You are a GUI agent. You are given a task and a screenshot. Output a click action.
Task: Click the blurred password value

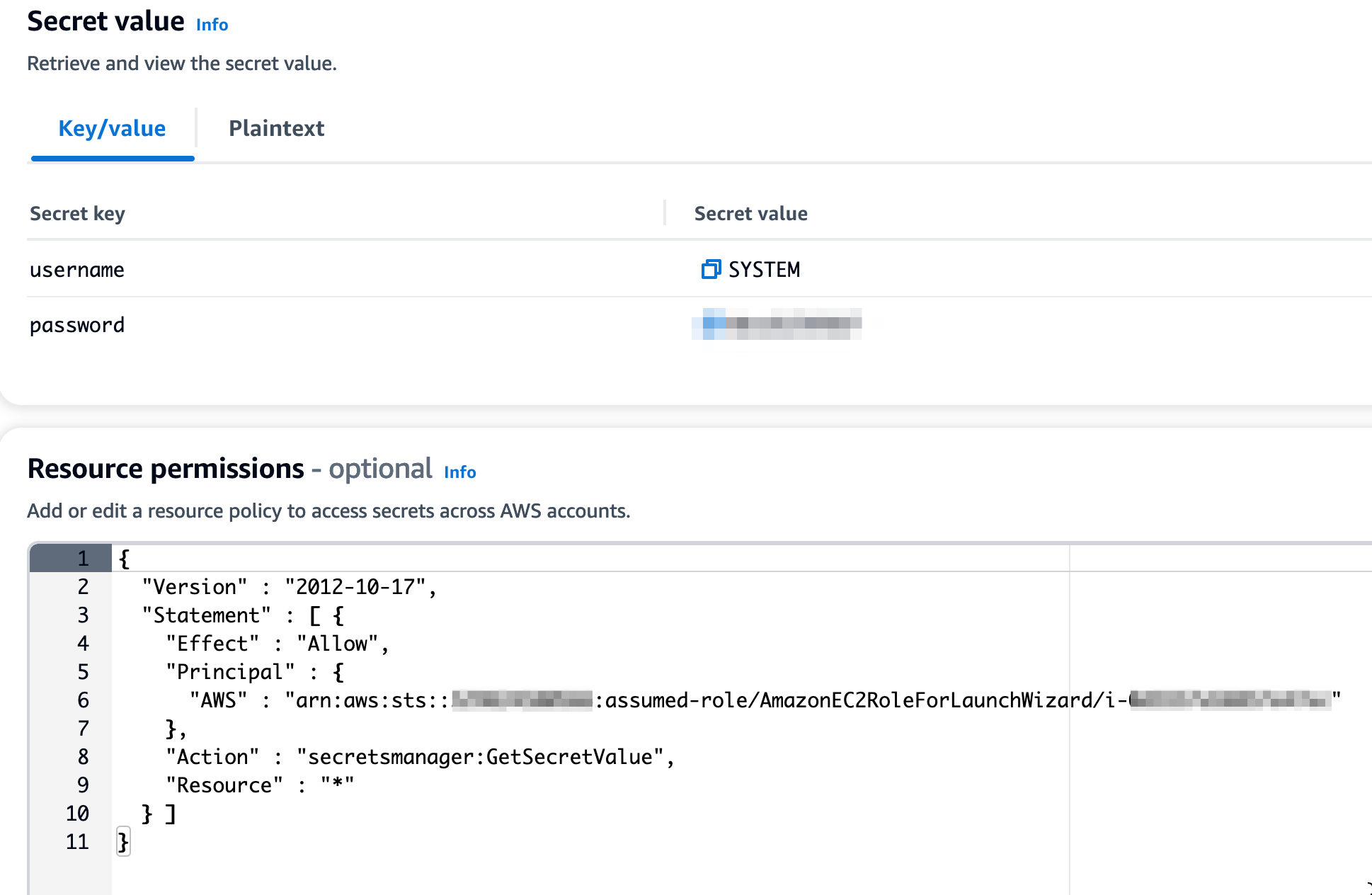tap(777, 324)
